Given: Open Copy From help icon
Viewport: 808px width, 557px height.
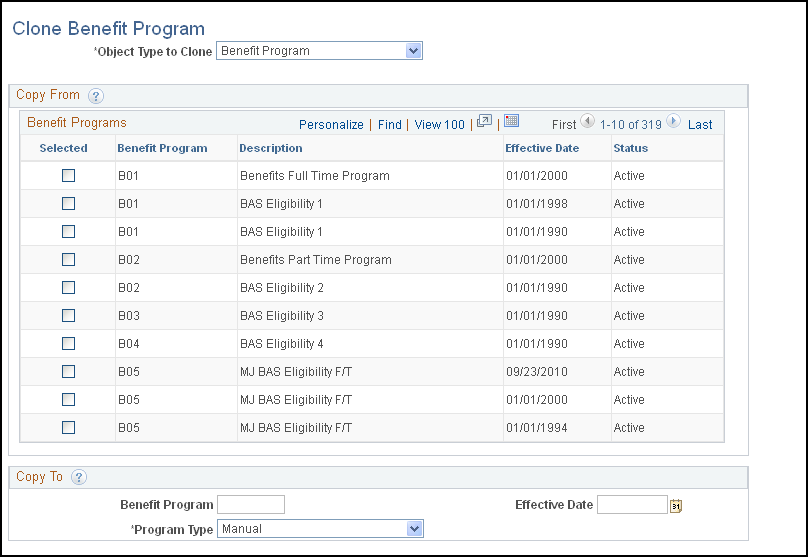Looking at the screenshot, I should (x=96, y=96).
